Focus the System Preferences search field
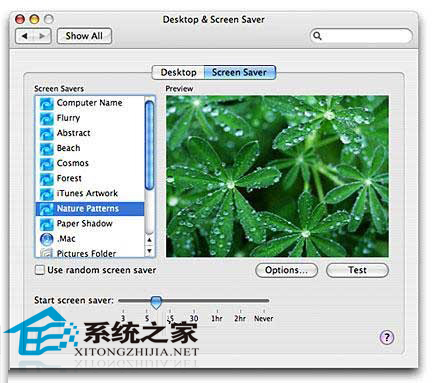 [361, 36]
